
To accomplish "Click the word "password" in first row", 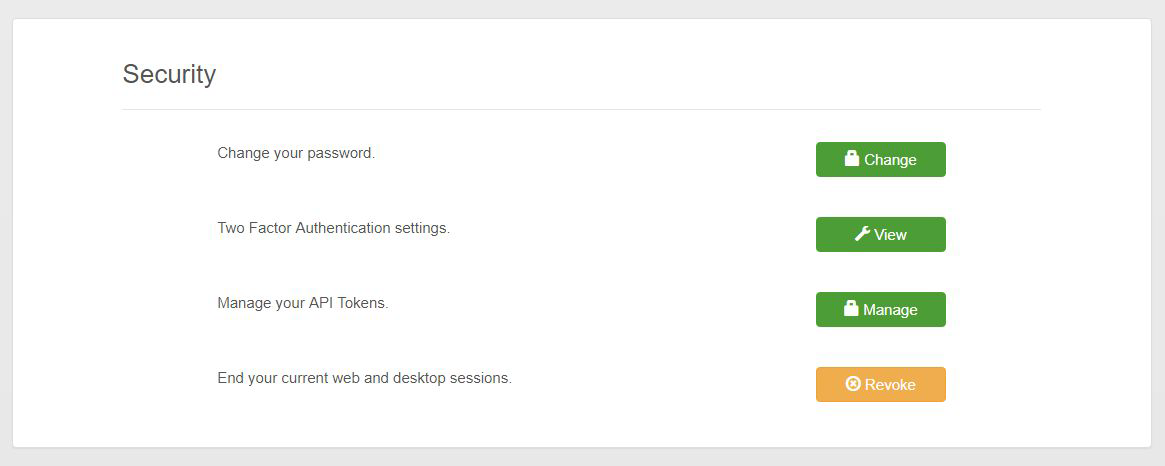I will pos(339,153).
